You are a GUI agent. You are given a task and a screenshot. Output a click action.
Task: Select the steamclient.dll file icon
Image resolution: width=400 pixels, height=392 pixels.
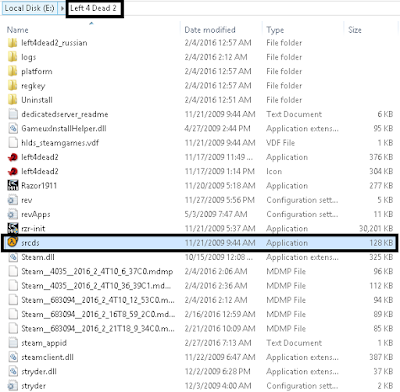[x=13, y=357]
